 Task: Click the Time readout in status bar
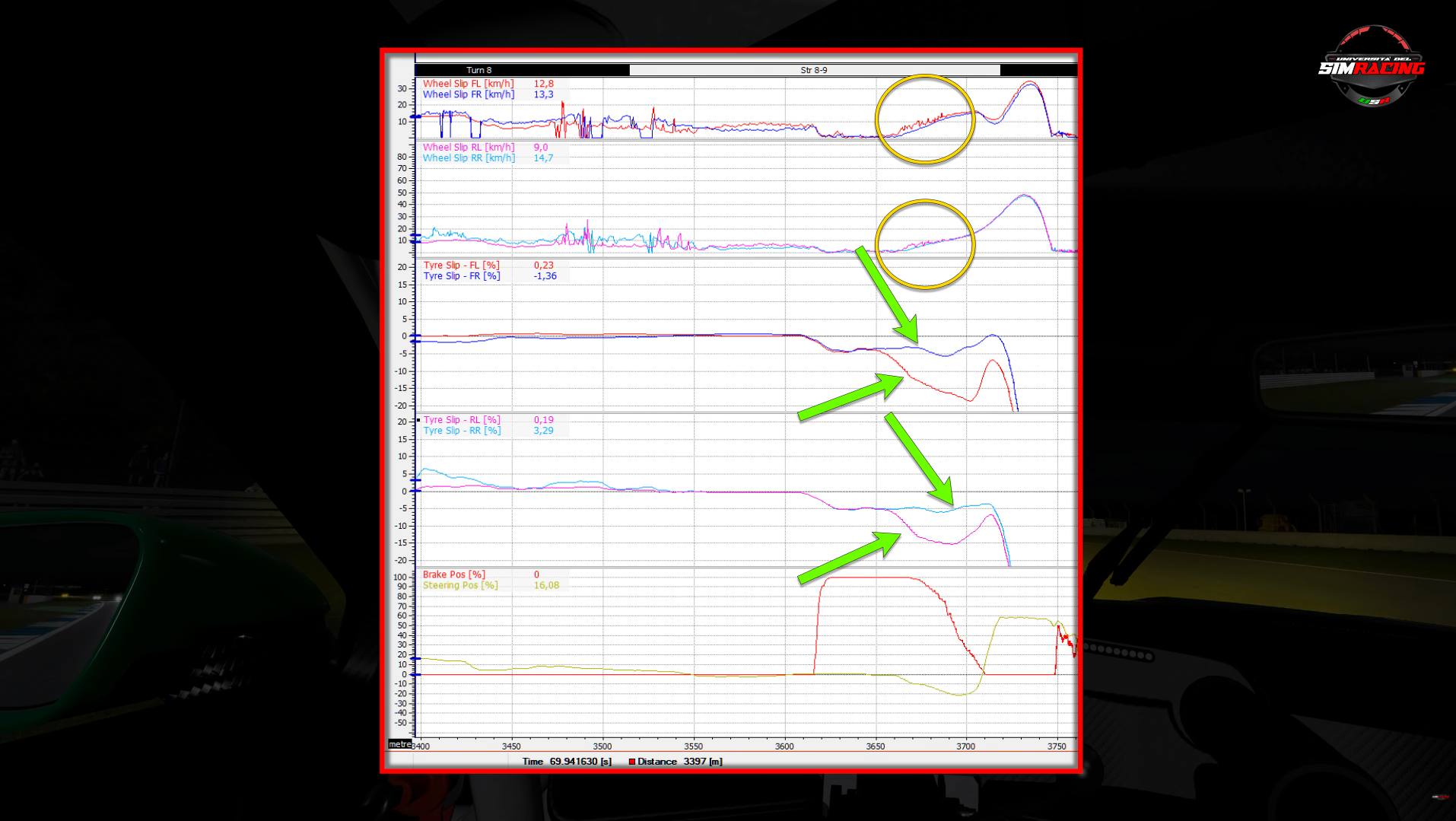pyautogui.click(x=567, y=762)
